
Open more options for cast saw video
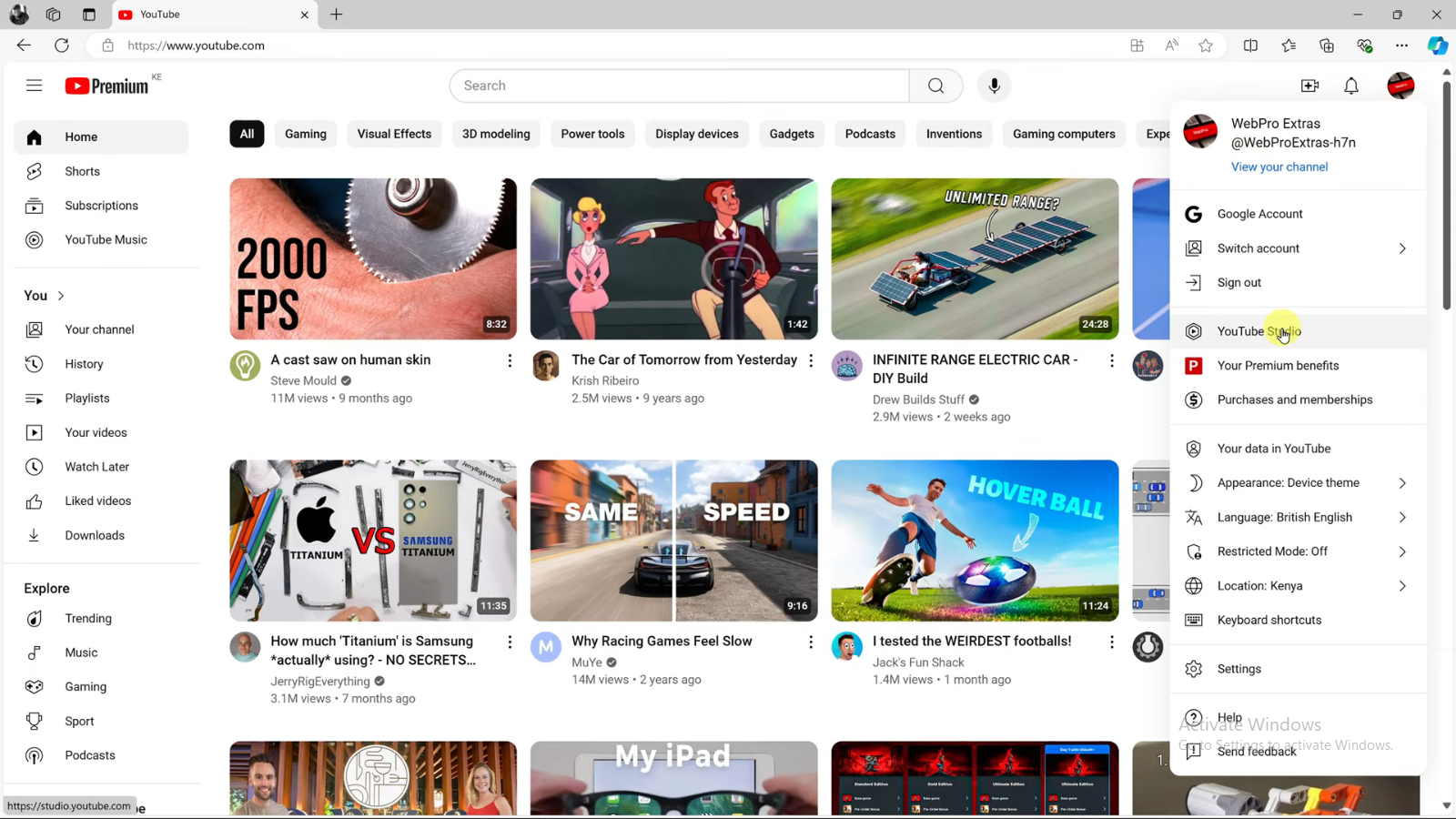tap(510, 361)
